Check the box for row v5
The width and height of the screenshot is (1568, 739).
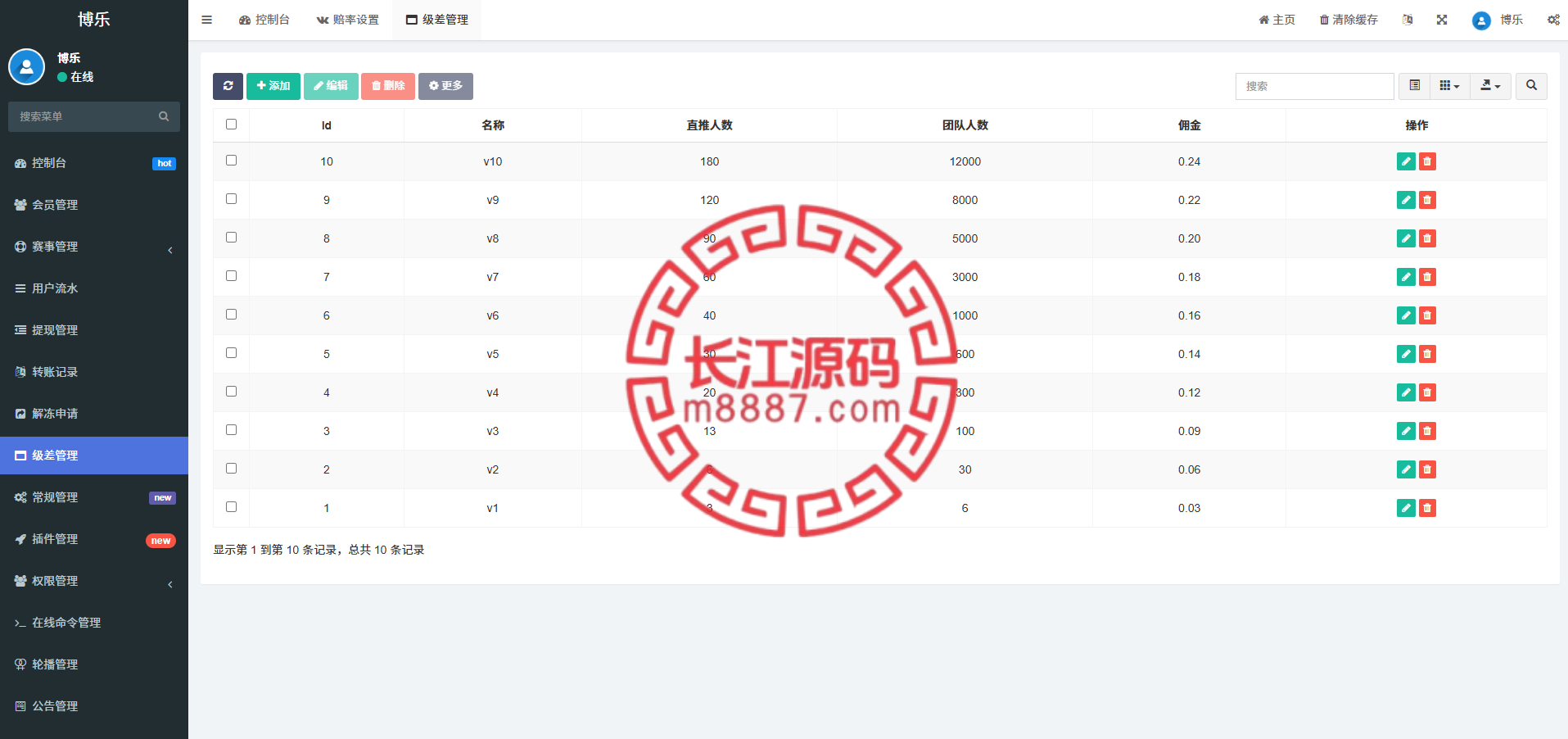point(231,353)
